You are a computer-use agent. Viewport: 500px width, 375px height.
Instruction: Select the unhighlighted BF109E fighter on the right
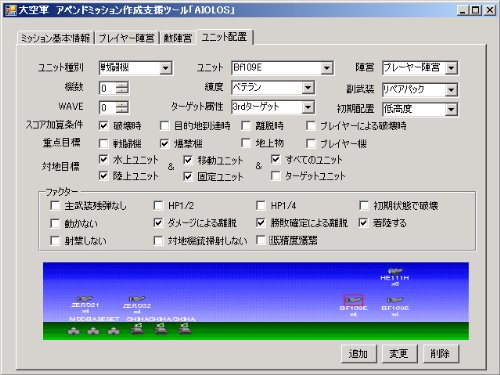[395, 300]
